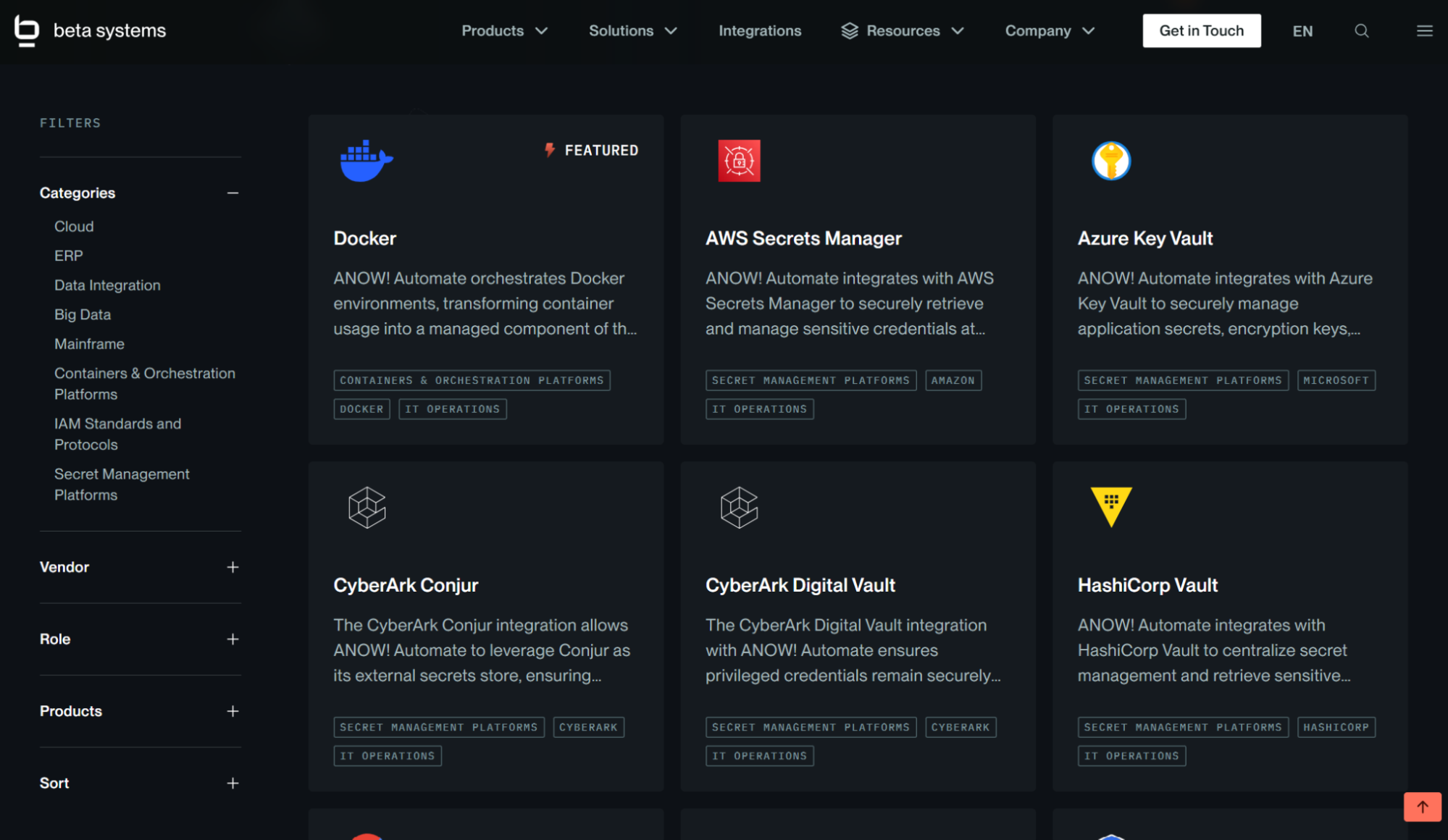
Task: Filter by Secret Management Platforms category
Action: (122, 484)
